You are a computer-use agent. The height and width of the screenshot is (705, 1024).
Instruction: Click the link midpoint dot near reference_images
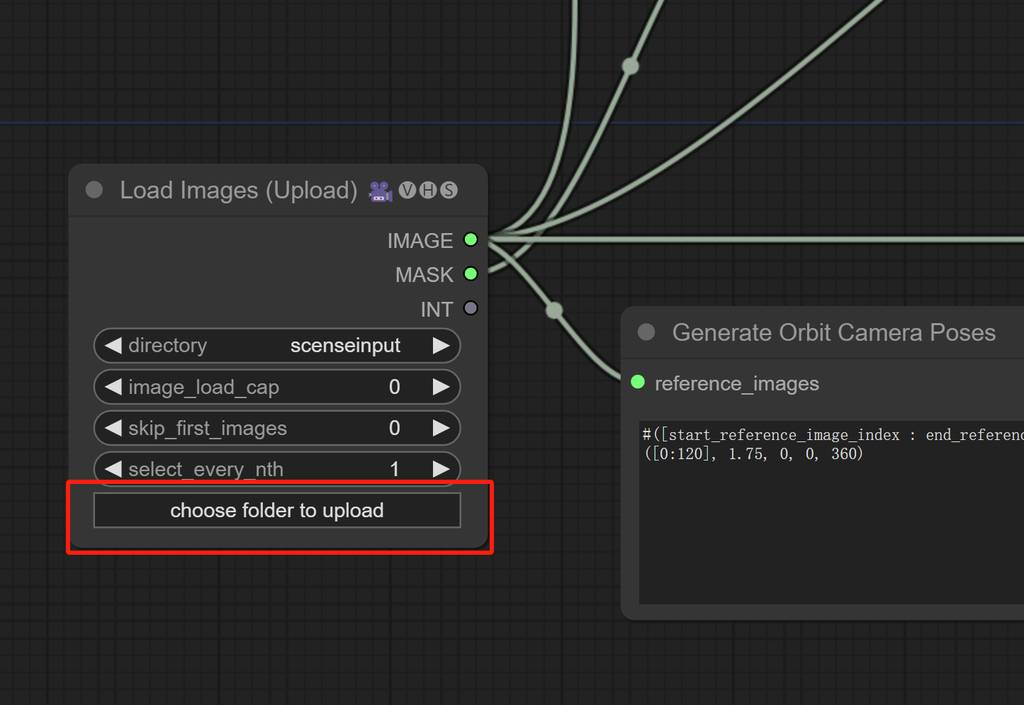(555, 310)
